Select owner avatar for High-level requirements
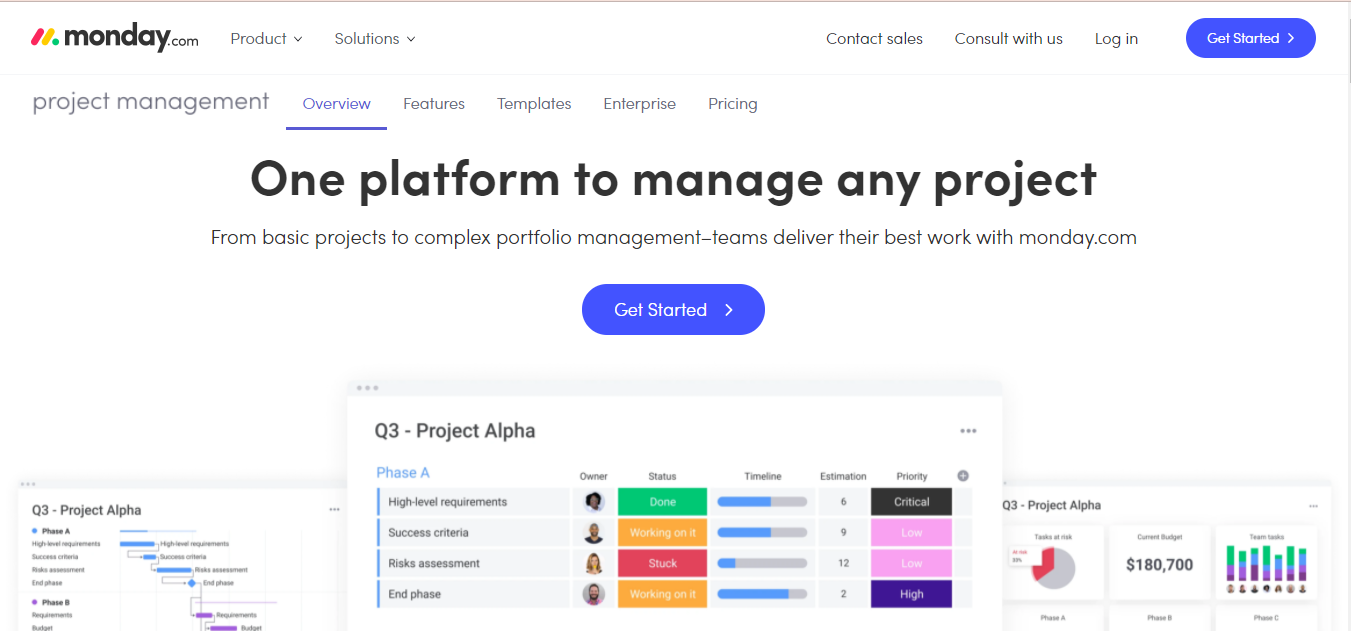This screenshot has height=631, width=1351. click(x=594, y=502)
